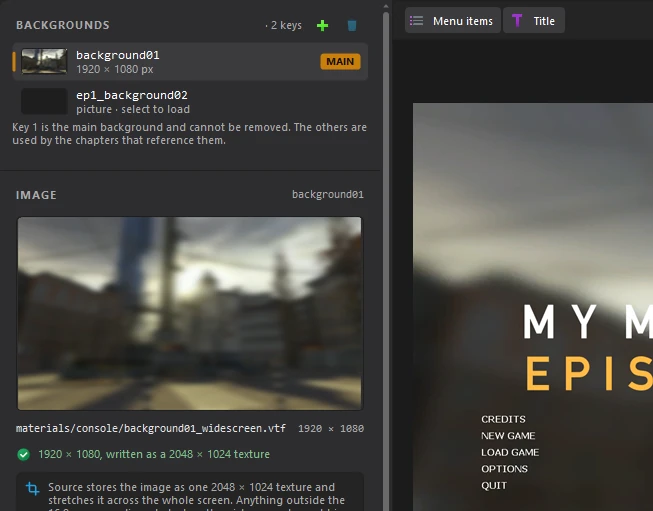Click the purple T icon beside Title
Image resolution: width=653 pixels, height=511 pixels.
click(517, 21)
